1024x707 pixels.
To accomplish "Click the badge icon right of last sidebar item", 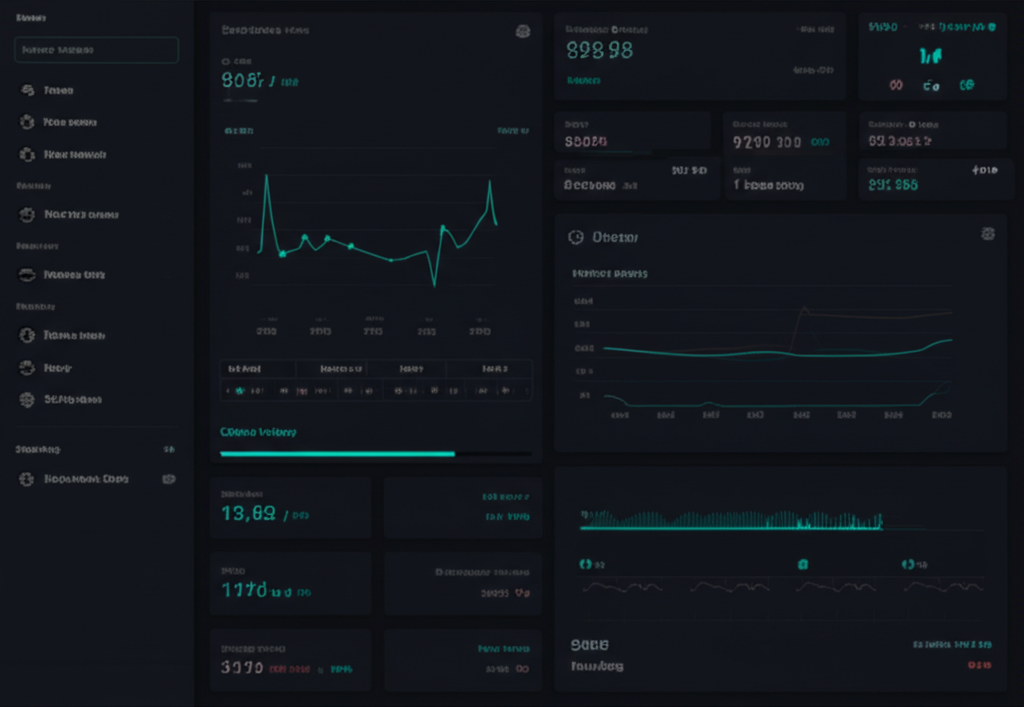I will click(x=169, y=479).
